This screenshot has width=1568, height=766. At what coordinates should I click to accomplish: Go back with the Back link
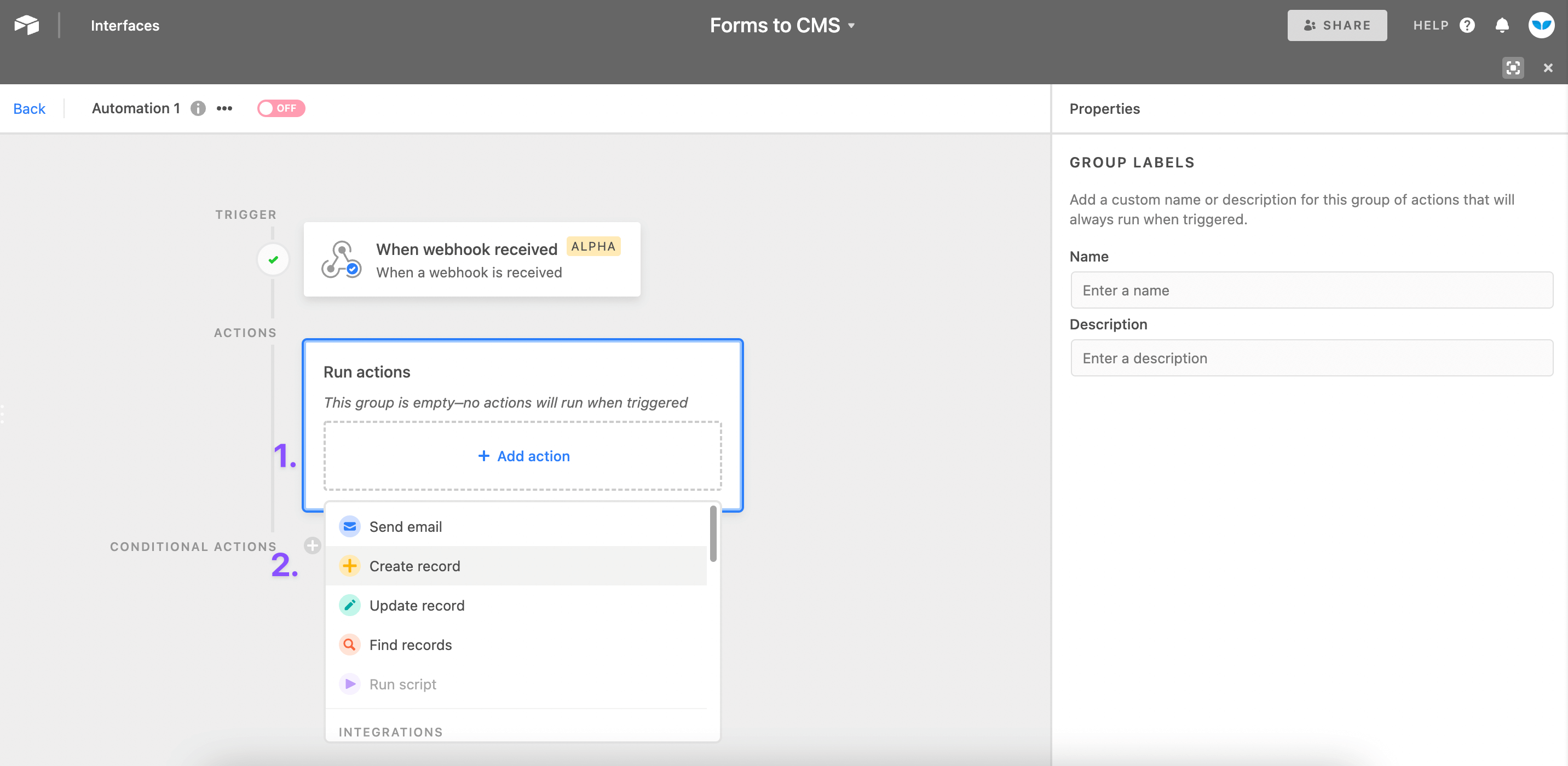(x=28, y=108)
